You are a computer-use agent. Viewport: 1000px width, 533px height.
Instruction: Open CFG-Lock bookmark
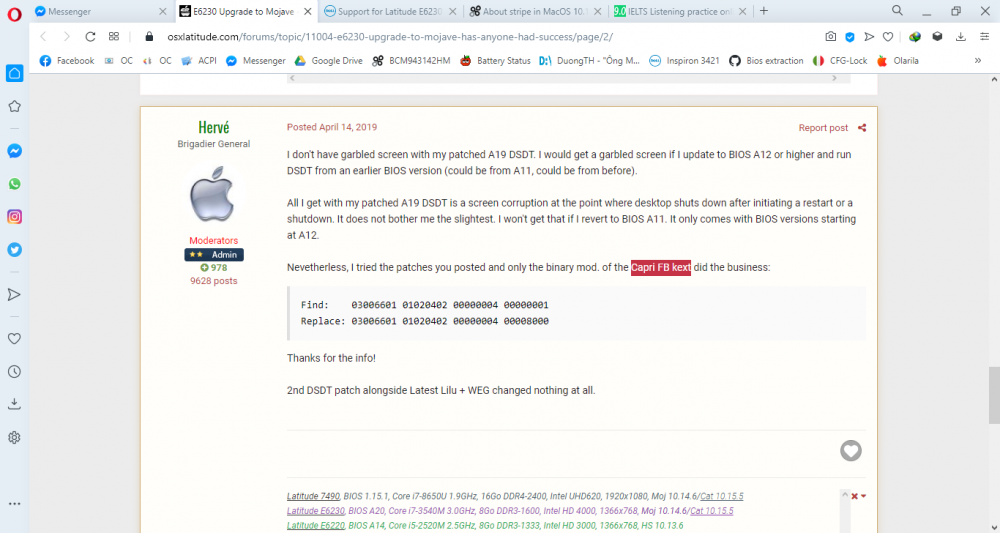[840, 61]
